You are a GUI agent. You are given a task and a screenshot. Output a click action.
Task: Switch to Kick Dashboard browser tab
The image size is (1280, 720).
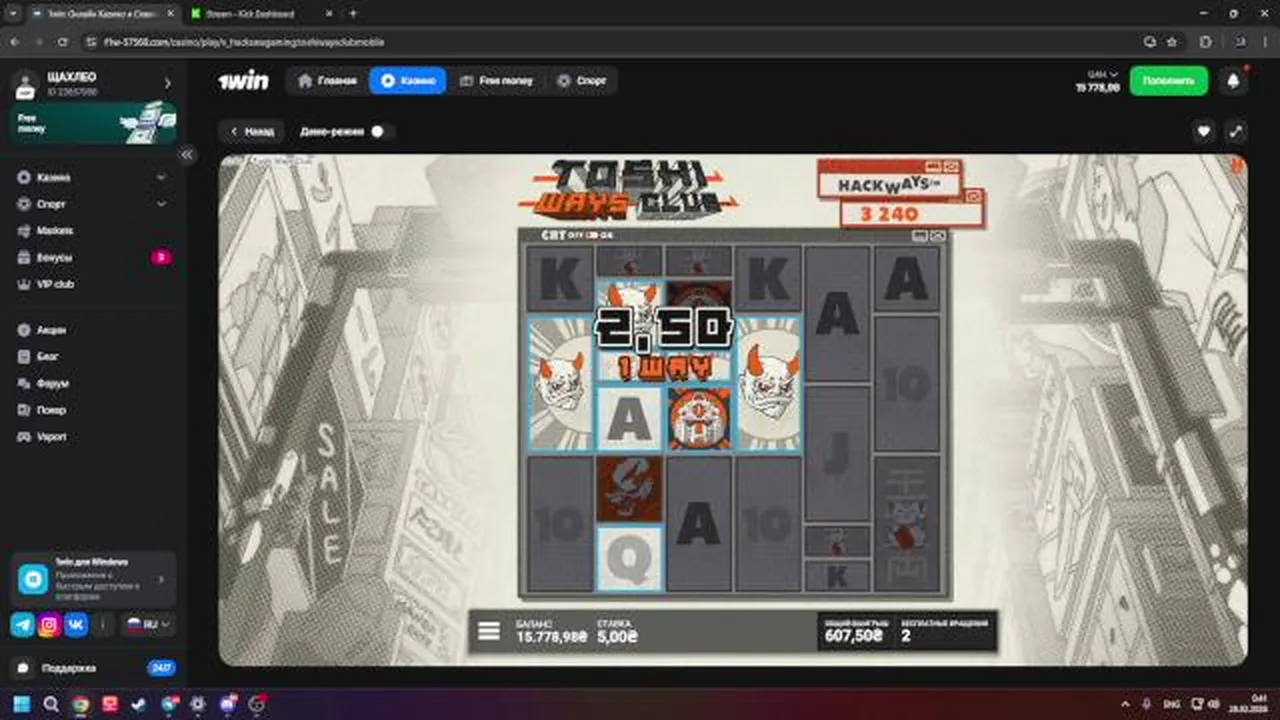[x=260, y=14]
